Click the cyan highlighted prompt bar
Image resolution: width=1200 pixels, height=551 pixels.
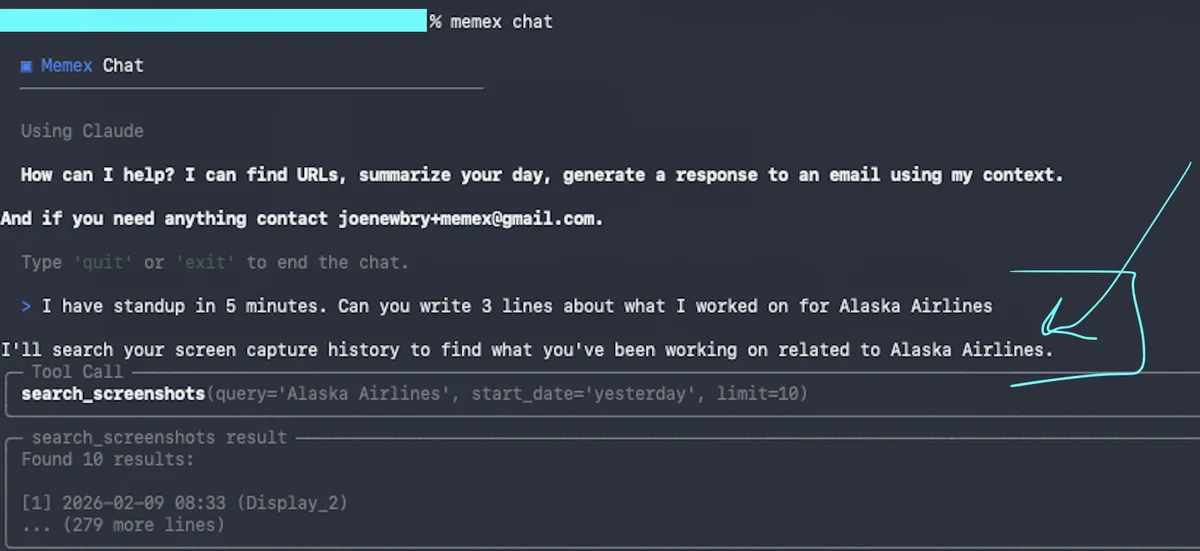213,21
